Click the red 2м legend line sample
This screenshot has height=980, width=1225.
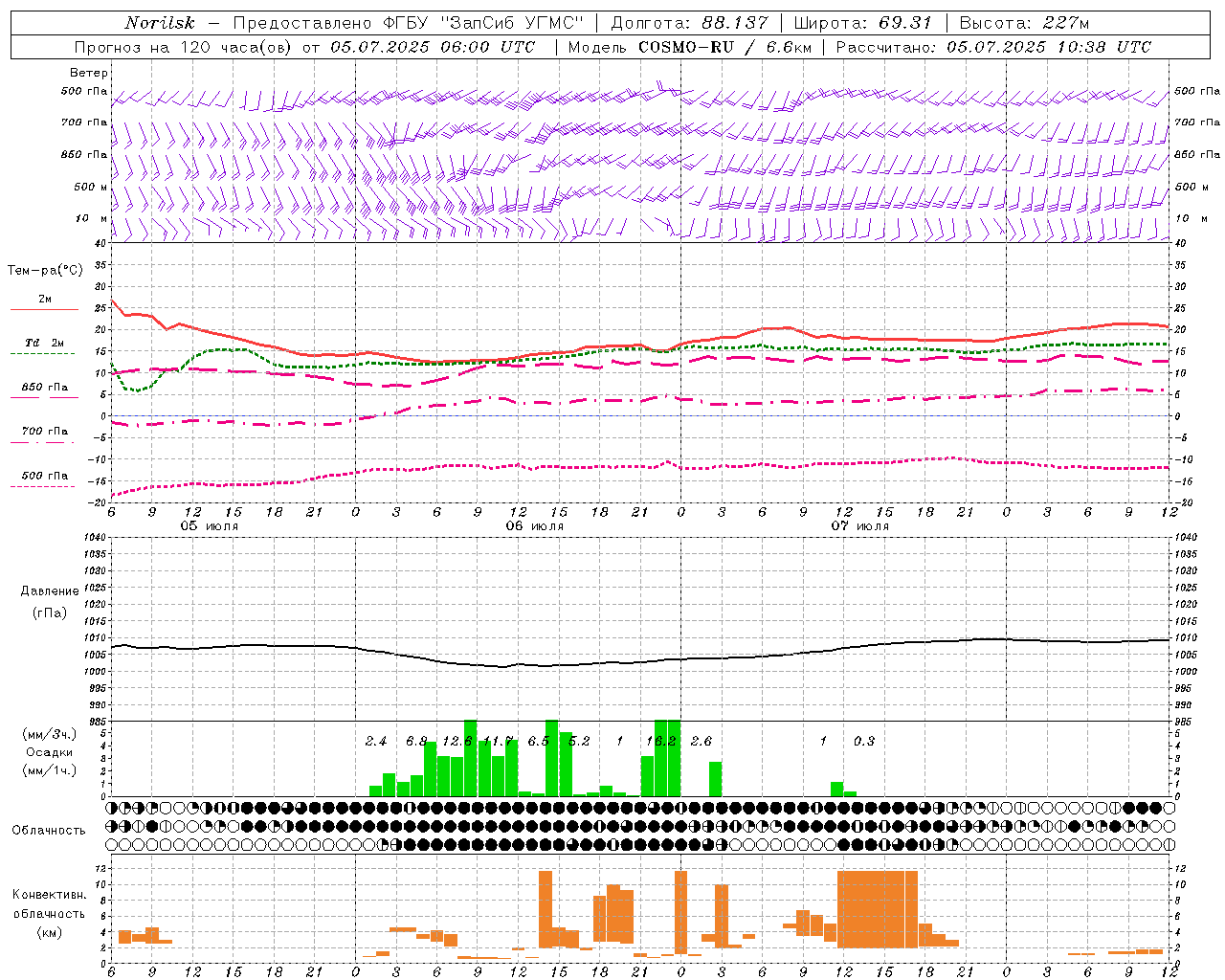(x=44, y=309)
